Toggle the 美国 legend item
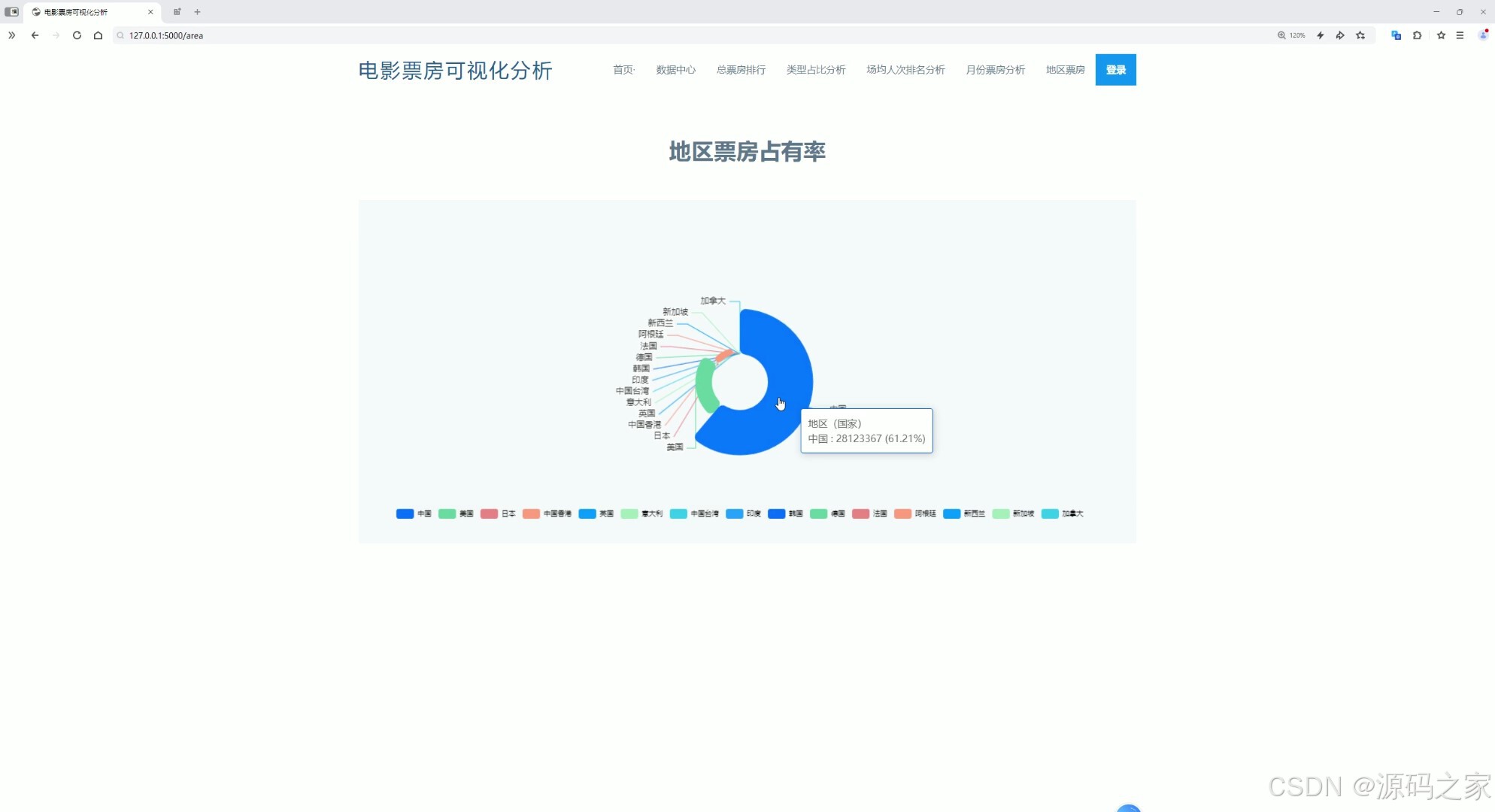The image size is (1495, 812). point(456,514)
